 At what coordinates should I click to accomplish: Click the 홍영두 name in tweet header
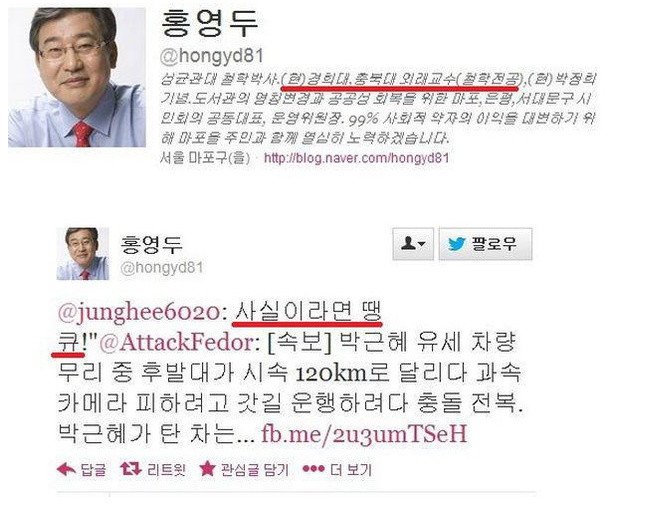(151, 245)
